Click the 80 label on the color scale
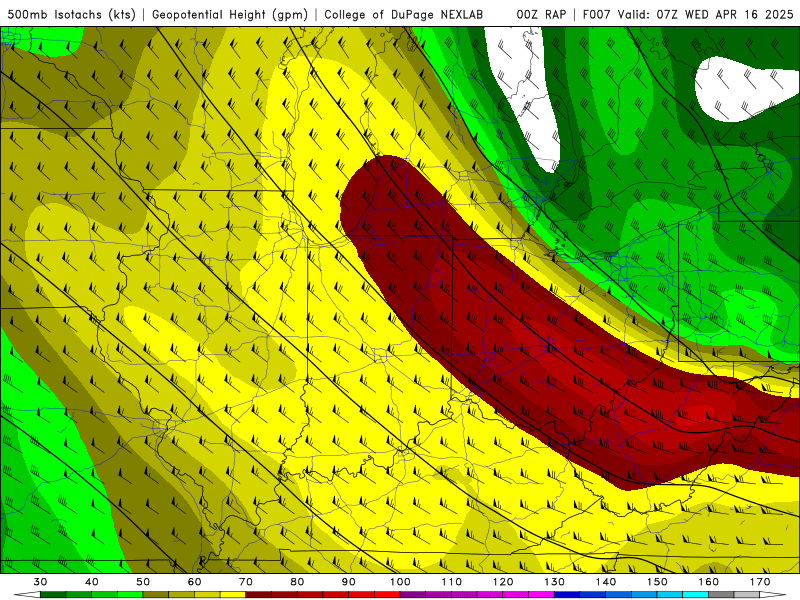The height and width of the screenshot is (600, 800). [x=297, y=582]
